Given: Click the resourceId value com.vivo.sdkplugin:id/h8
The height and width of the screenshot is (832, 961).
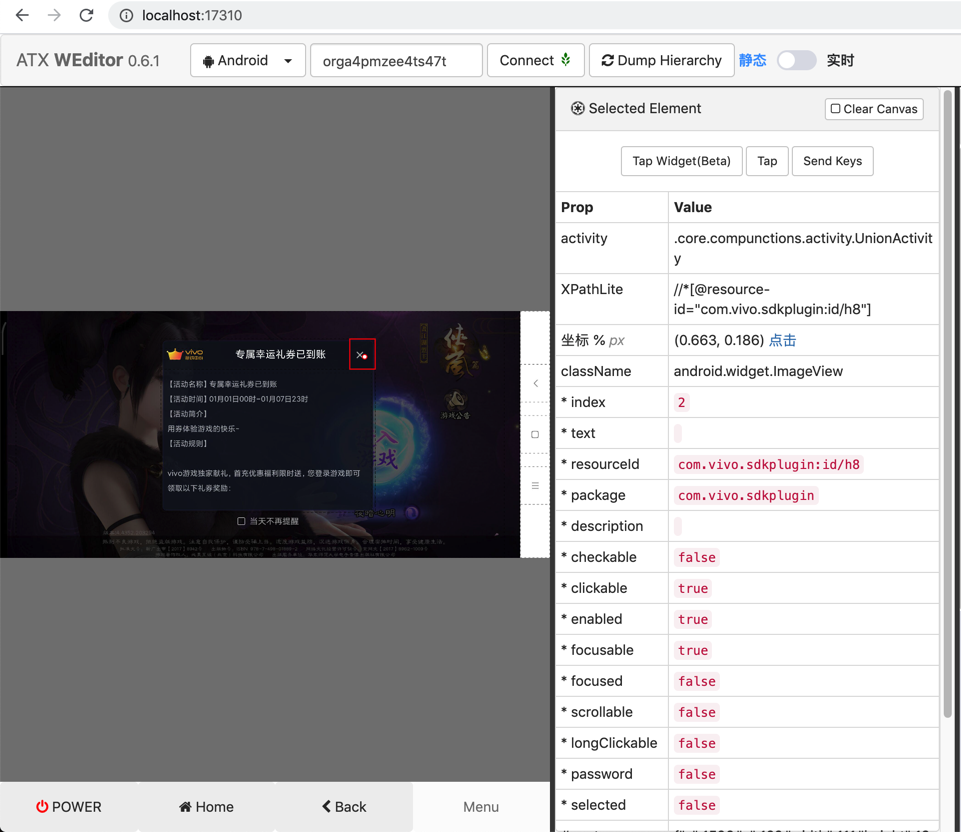Looking at the screenshot, I should (769, 464).
